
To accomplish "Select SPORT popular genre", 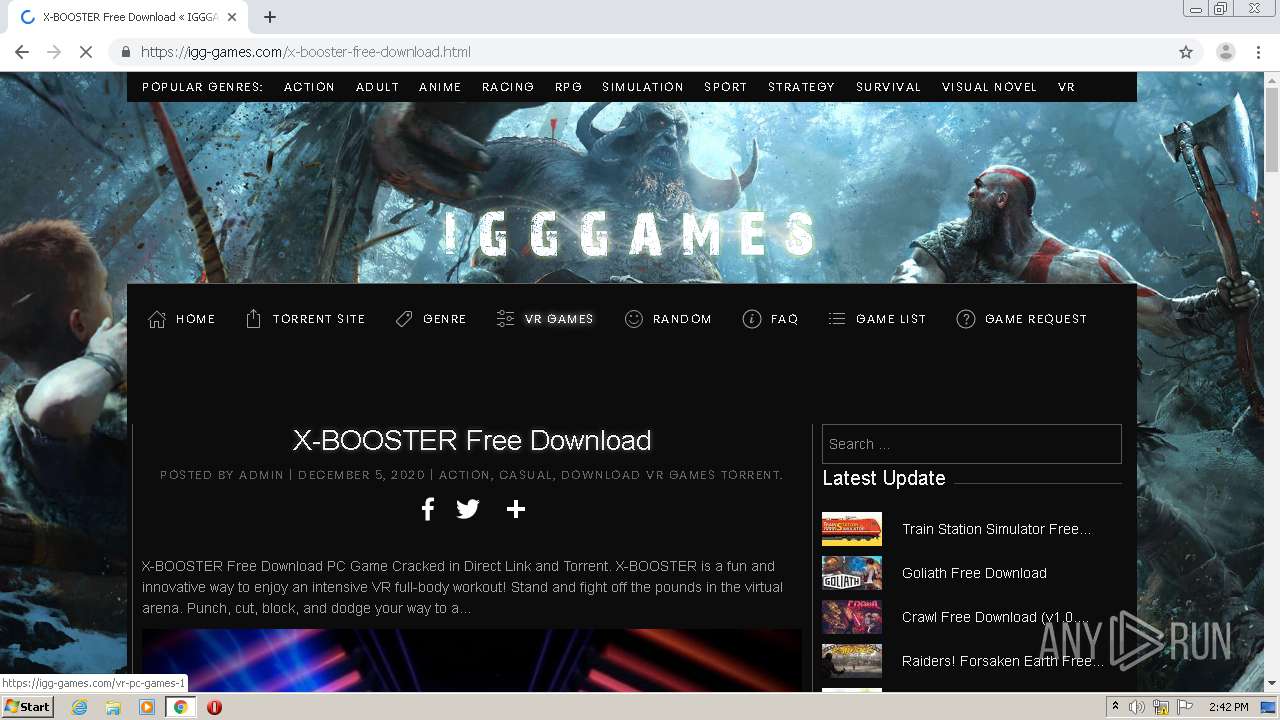I will coord(726,87).
